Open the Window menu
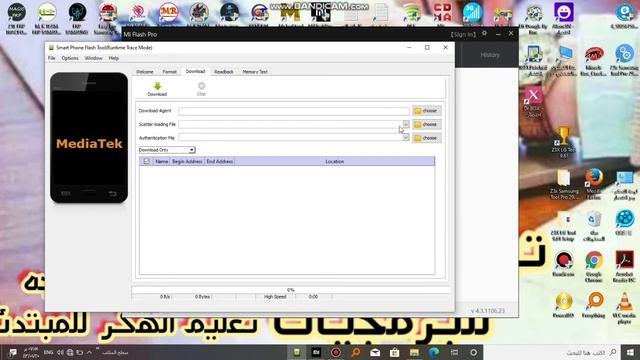Screen dimensions: 640x360 [x=93, y=58]
